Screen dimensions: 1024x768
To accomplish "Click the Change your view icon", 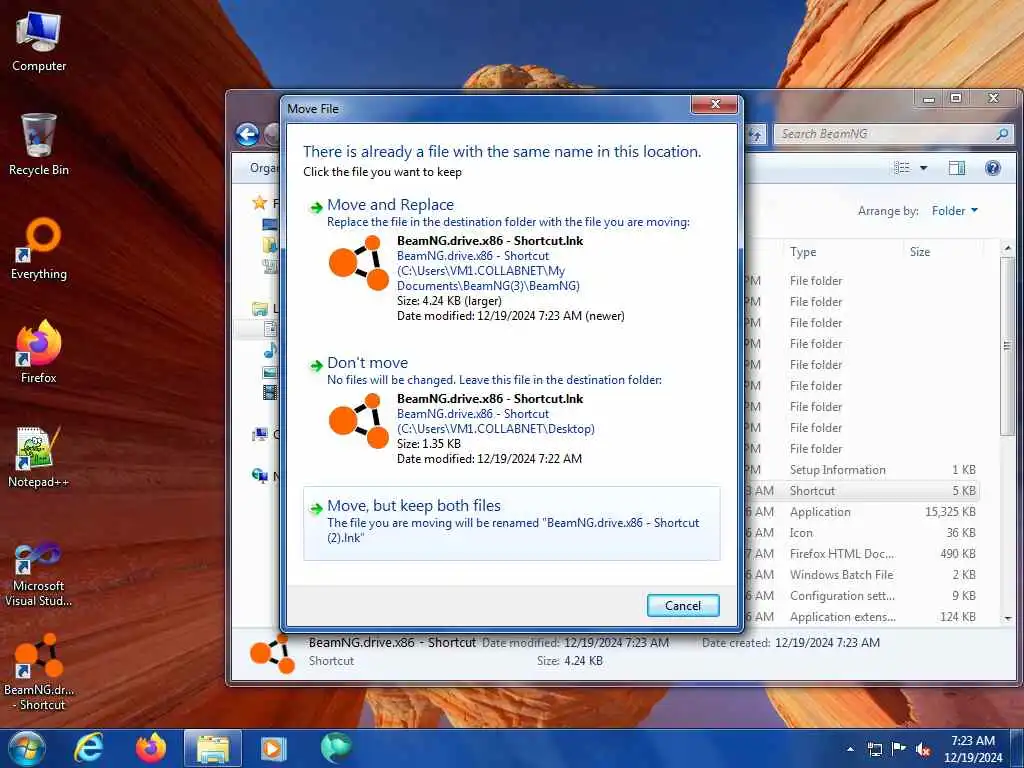I will pos(902,168).
